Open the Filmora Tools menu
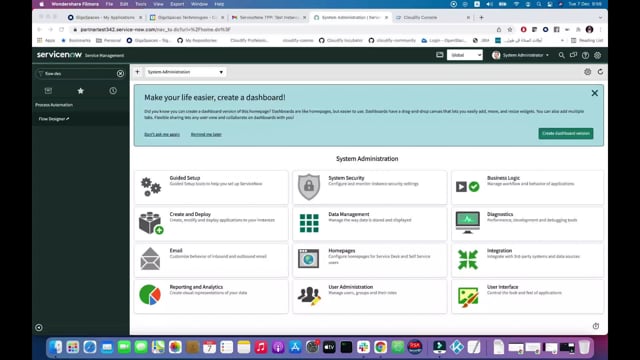The image size is (640, 360). coord(141,4)
